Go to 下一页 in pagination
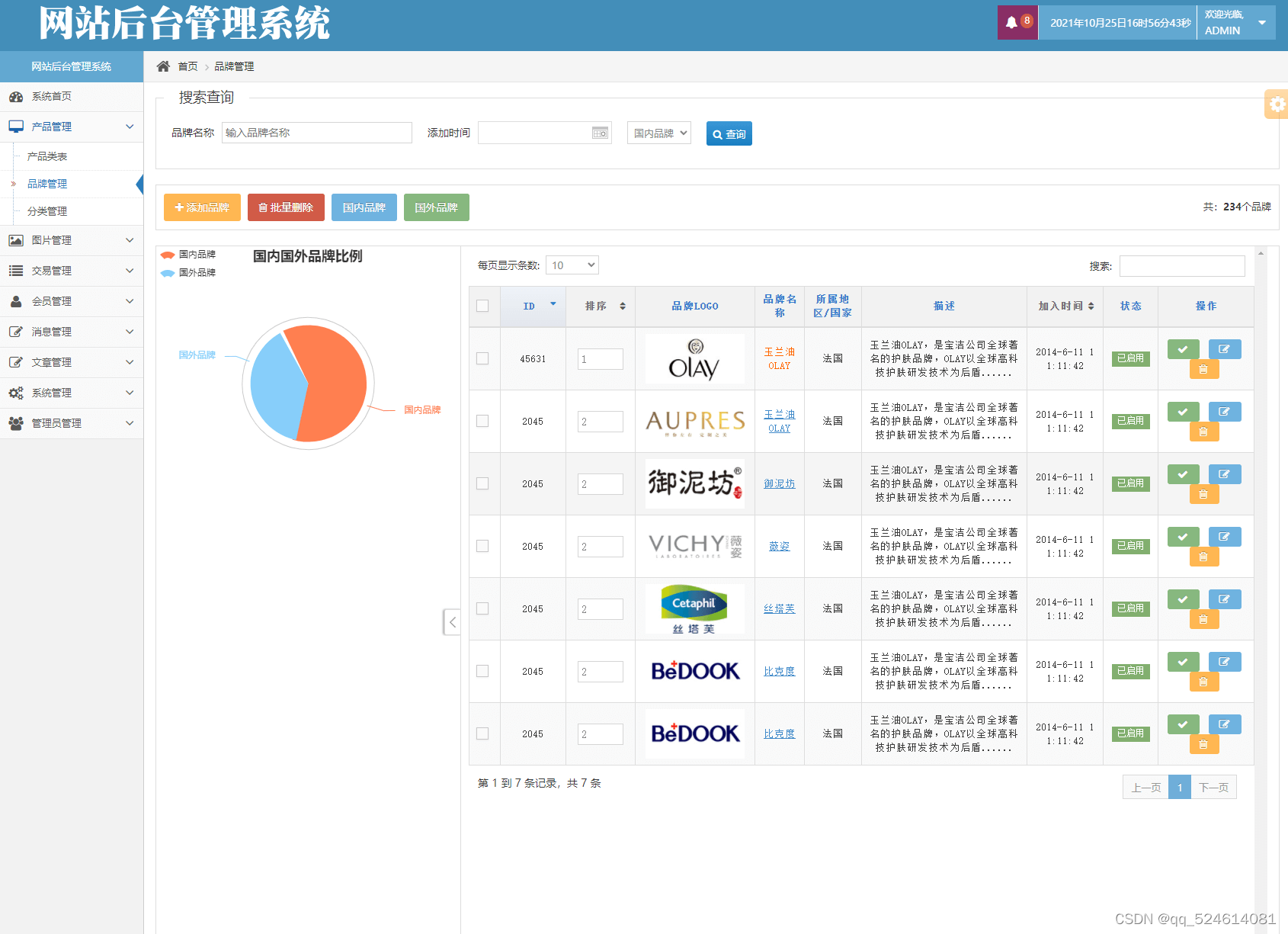The image size is (1288, 934). click(1213, 788)
